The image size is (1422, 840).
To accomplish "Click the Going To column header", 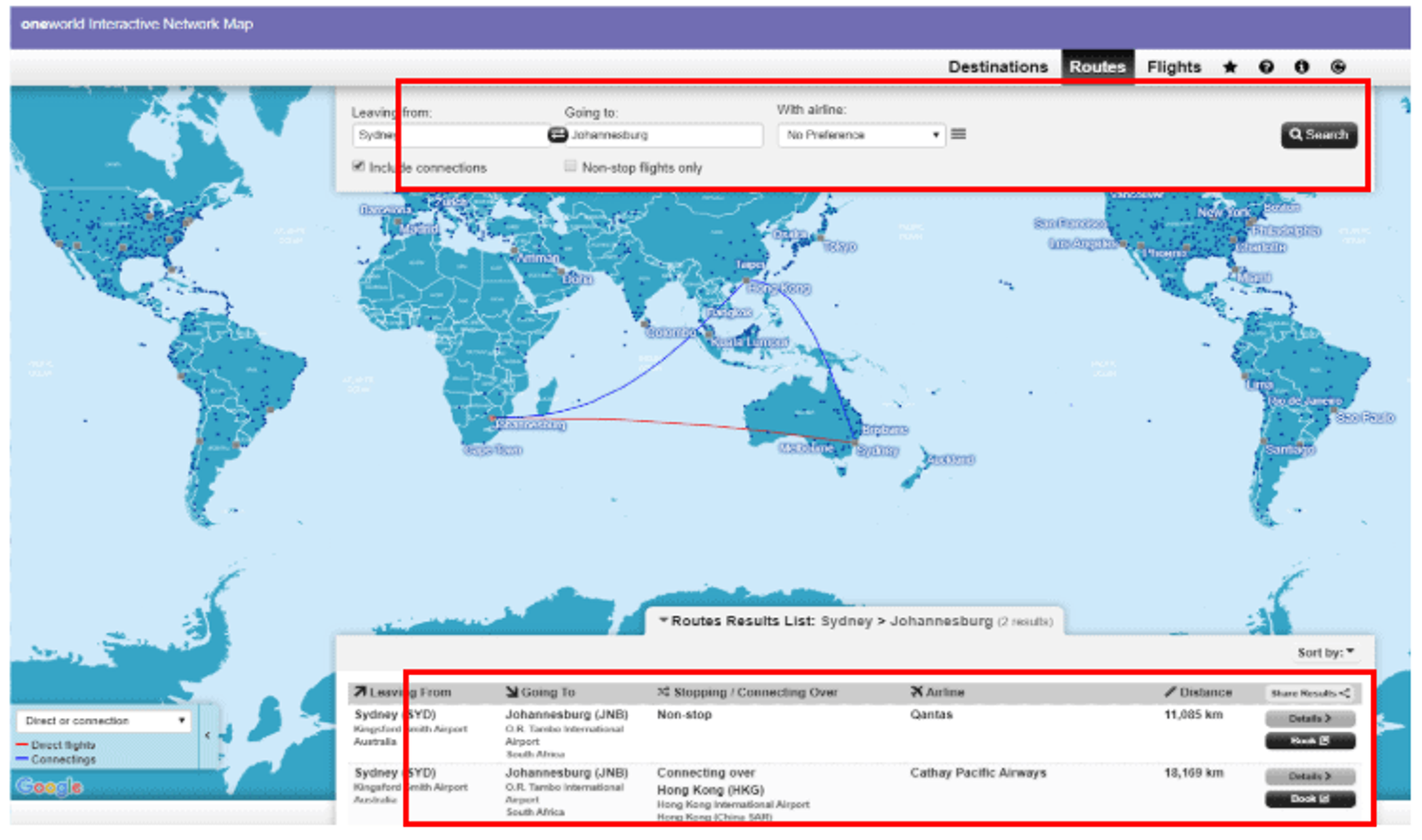I will [540, 692].
